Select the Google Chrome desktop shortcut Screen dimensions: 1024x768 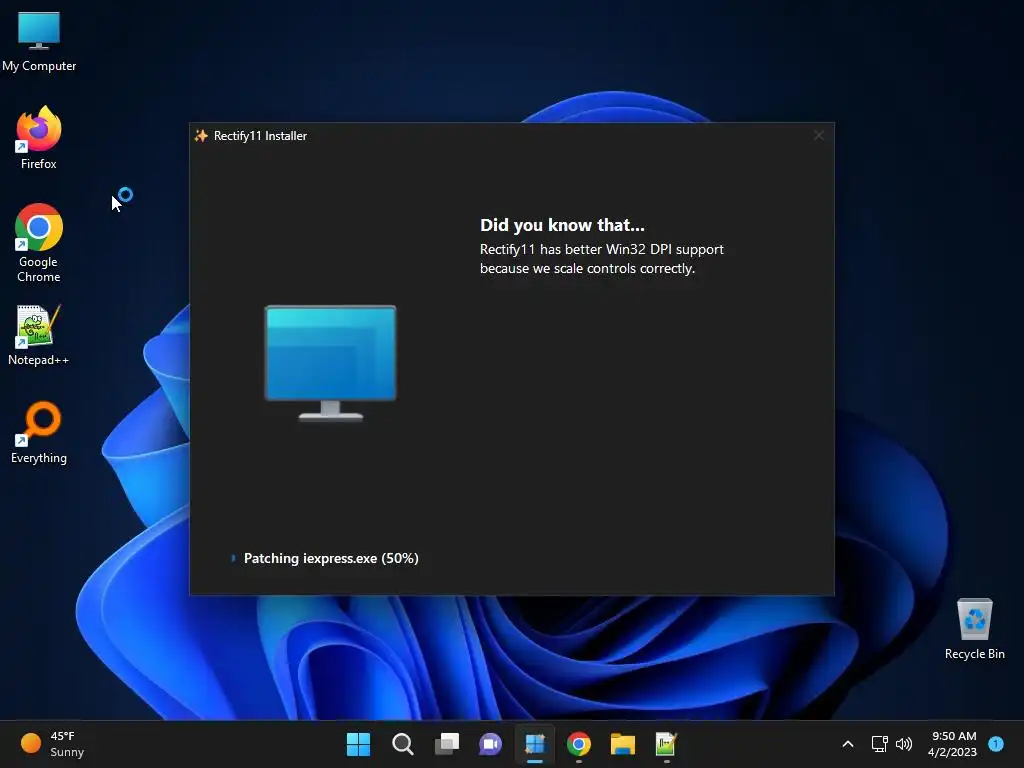click(39, 243)
